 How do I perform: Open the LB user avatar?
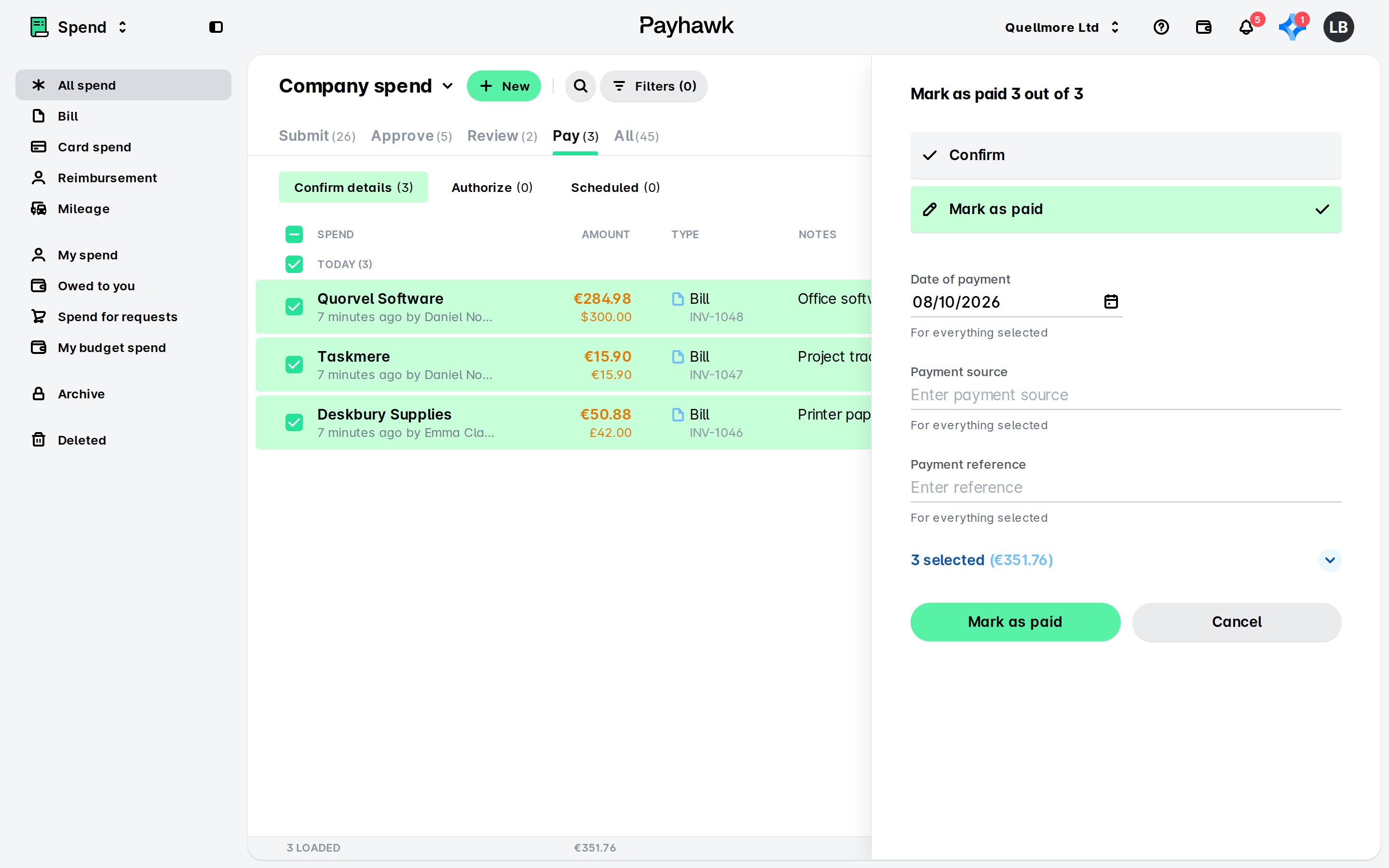click(x=1338, y=27)
